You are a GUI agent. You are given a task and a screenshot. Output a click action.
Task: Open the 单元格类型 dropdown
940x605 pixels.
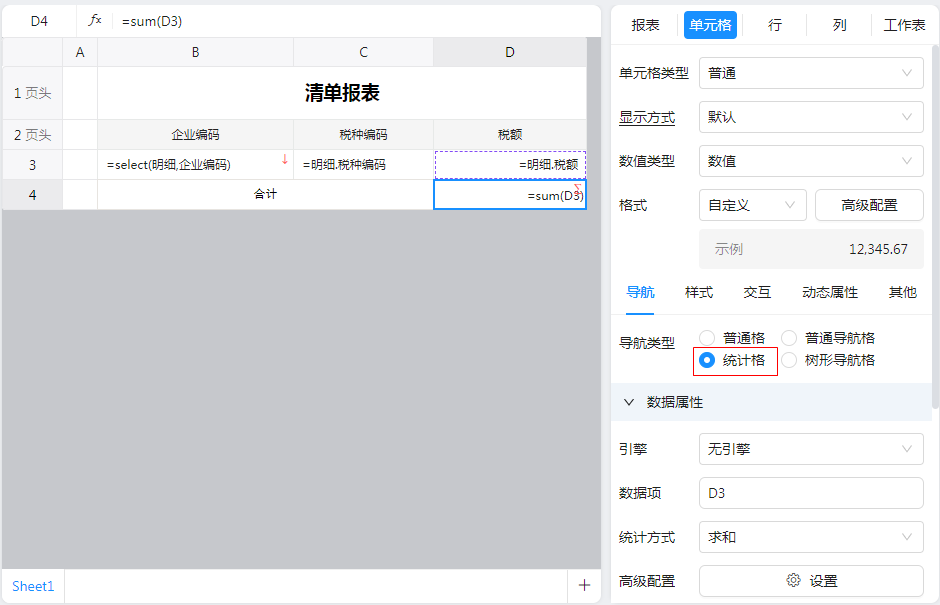(x=810, y=73)
